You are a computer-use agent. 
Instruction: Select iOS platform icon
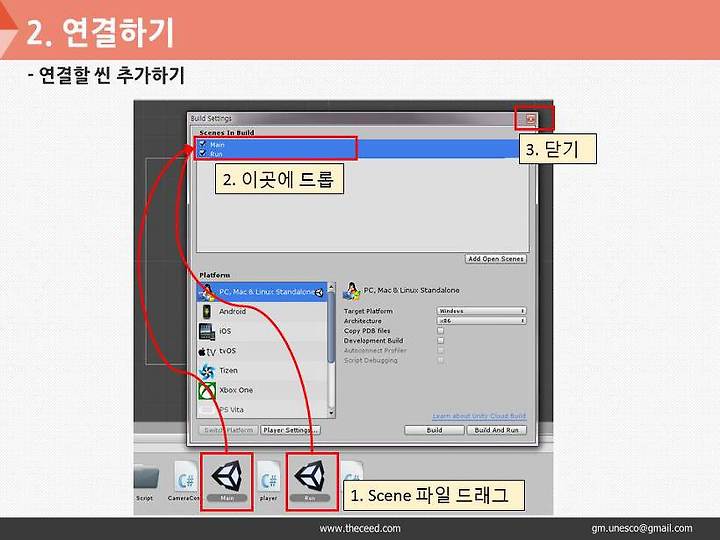207,332
